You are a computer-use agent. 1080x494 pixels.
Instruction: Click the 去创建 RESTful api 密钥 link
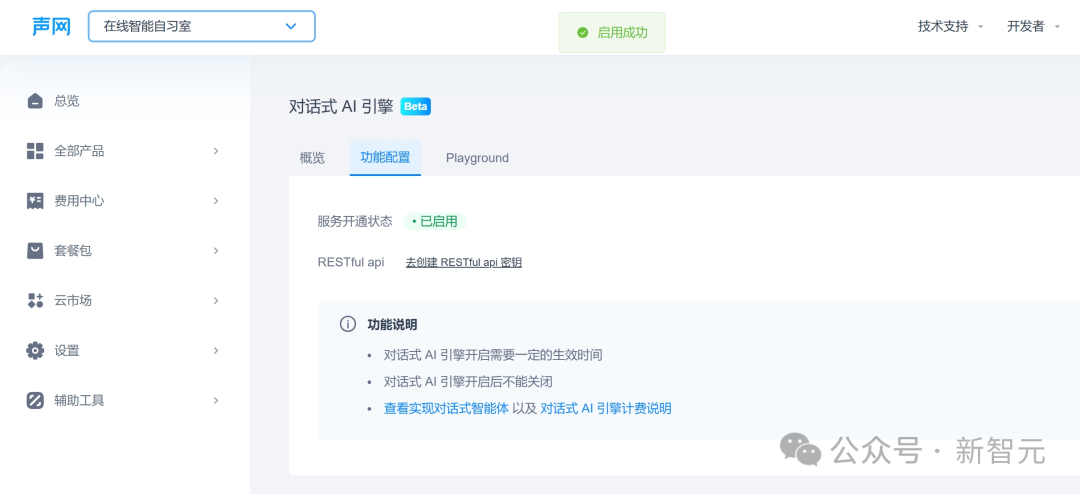(464, 263)
